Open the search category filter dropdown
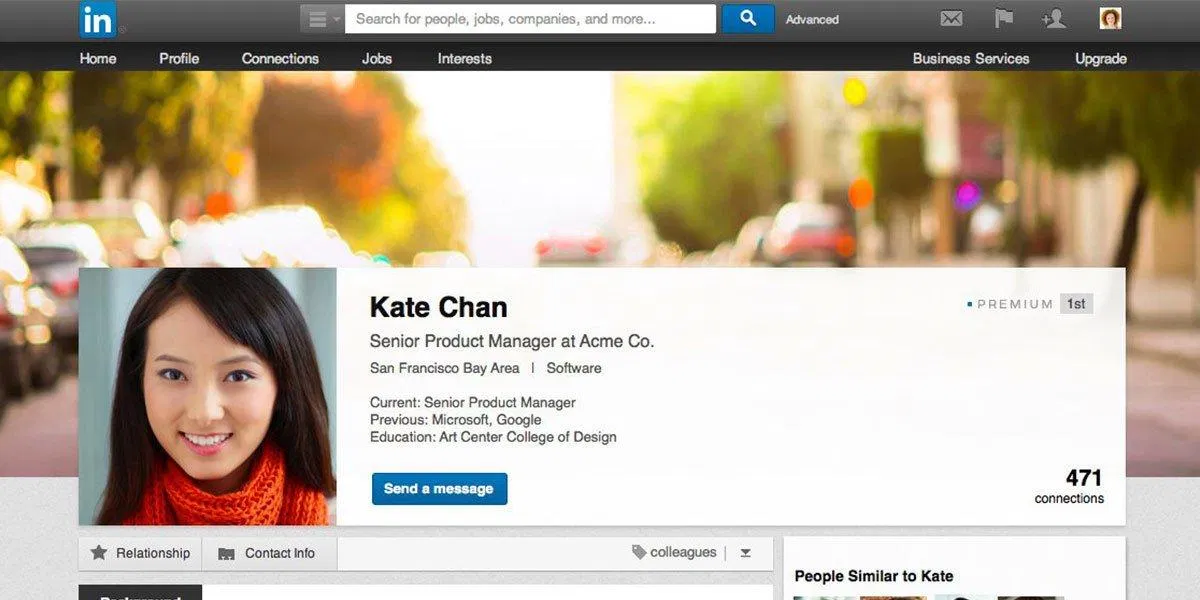The width and height of the screenshot is (1200, 600). (x=322, y=19)
